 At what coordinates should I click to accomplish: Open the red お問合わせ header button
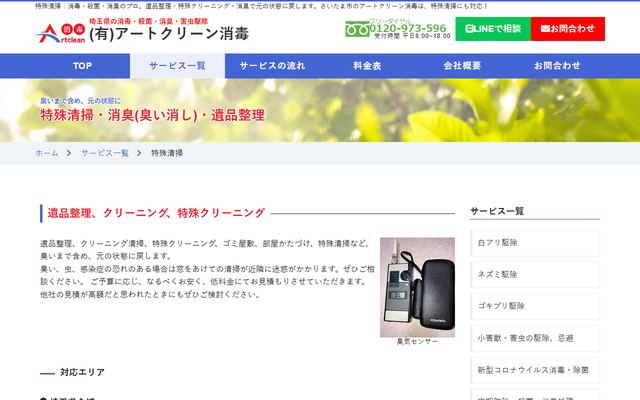click(568, 29)
